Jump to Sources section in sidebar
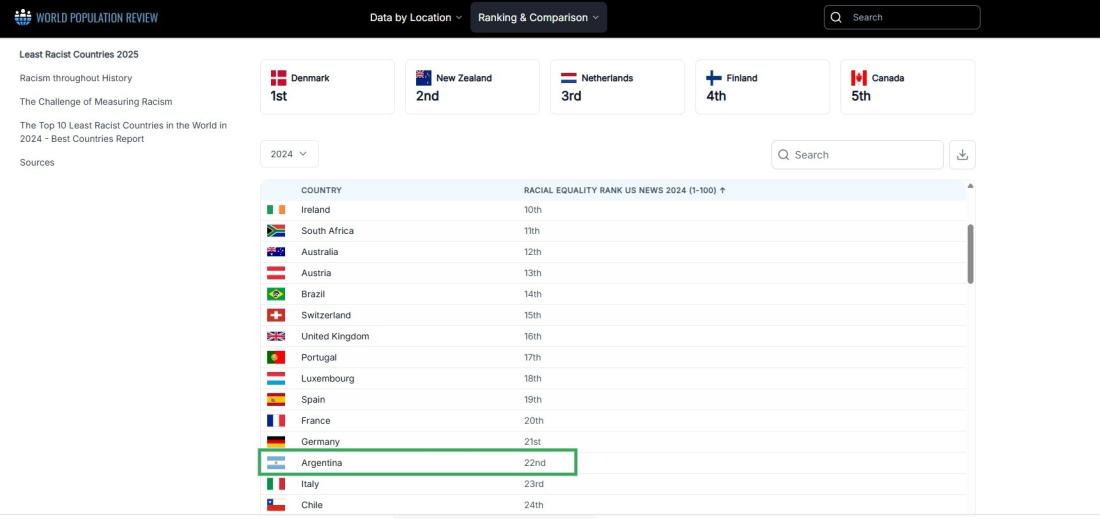 coord(37,162)
